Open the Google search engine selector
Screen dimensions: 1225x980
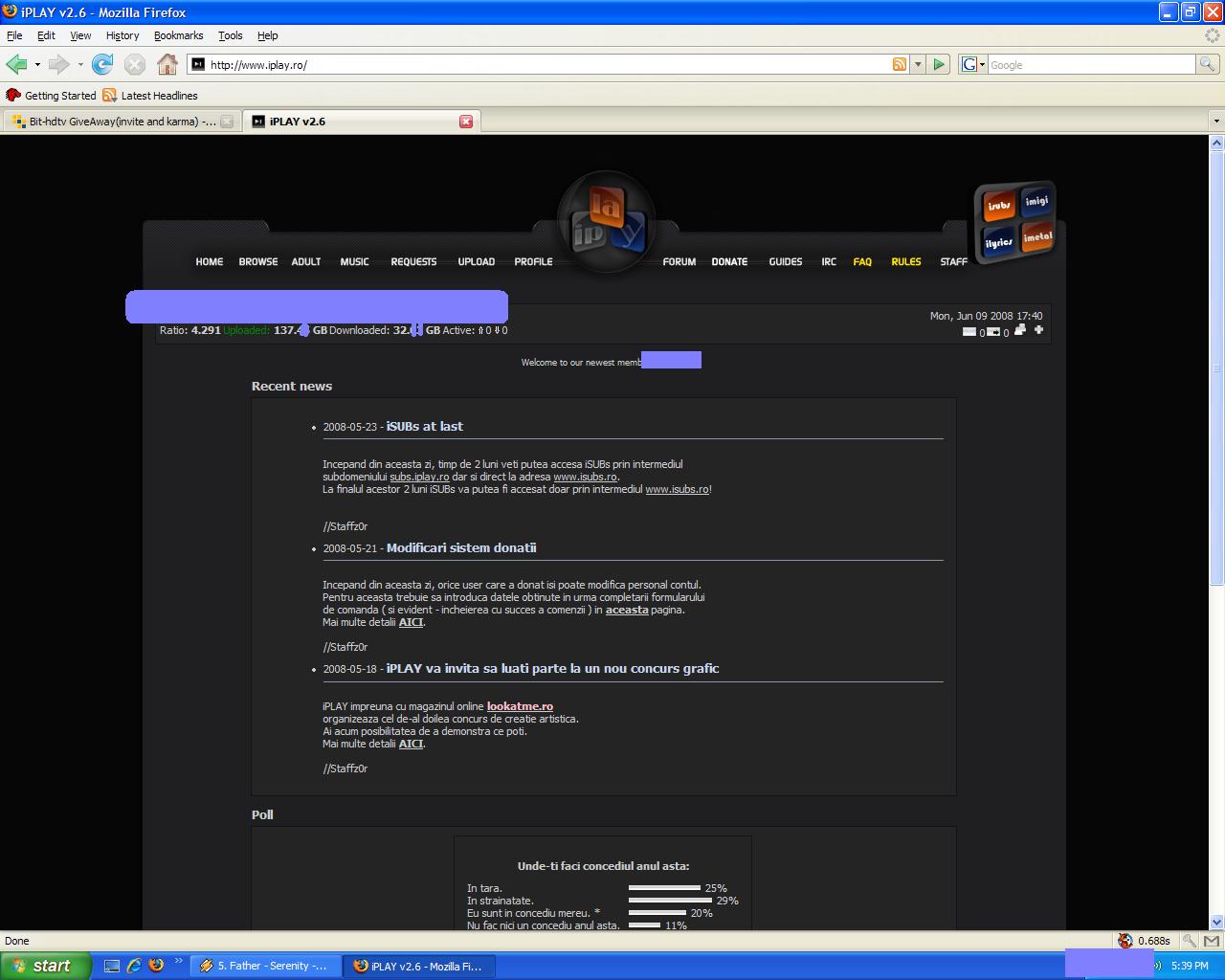click(x=973, y=64)
